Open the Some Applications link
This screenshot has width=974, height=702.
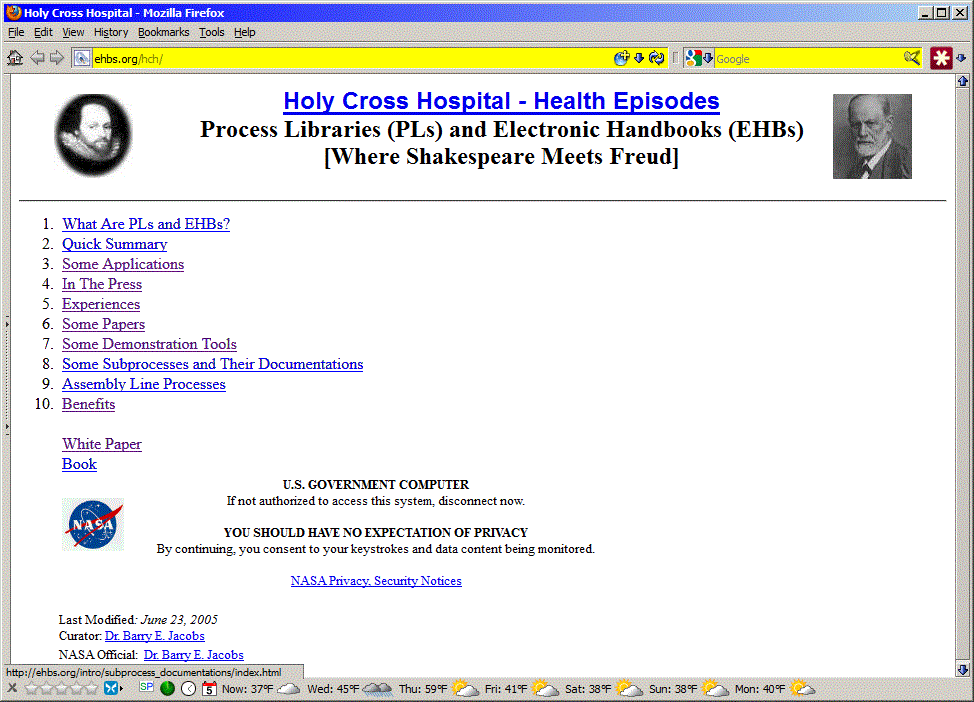click(123, 264)
